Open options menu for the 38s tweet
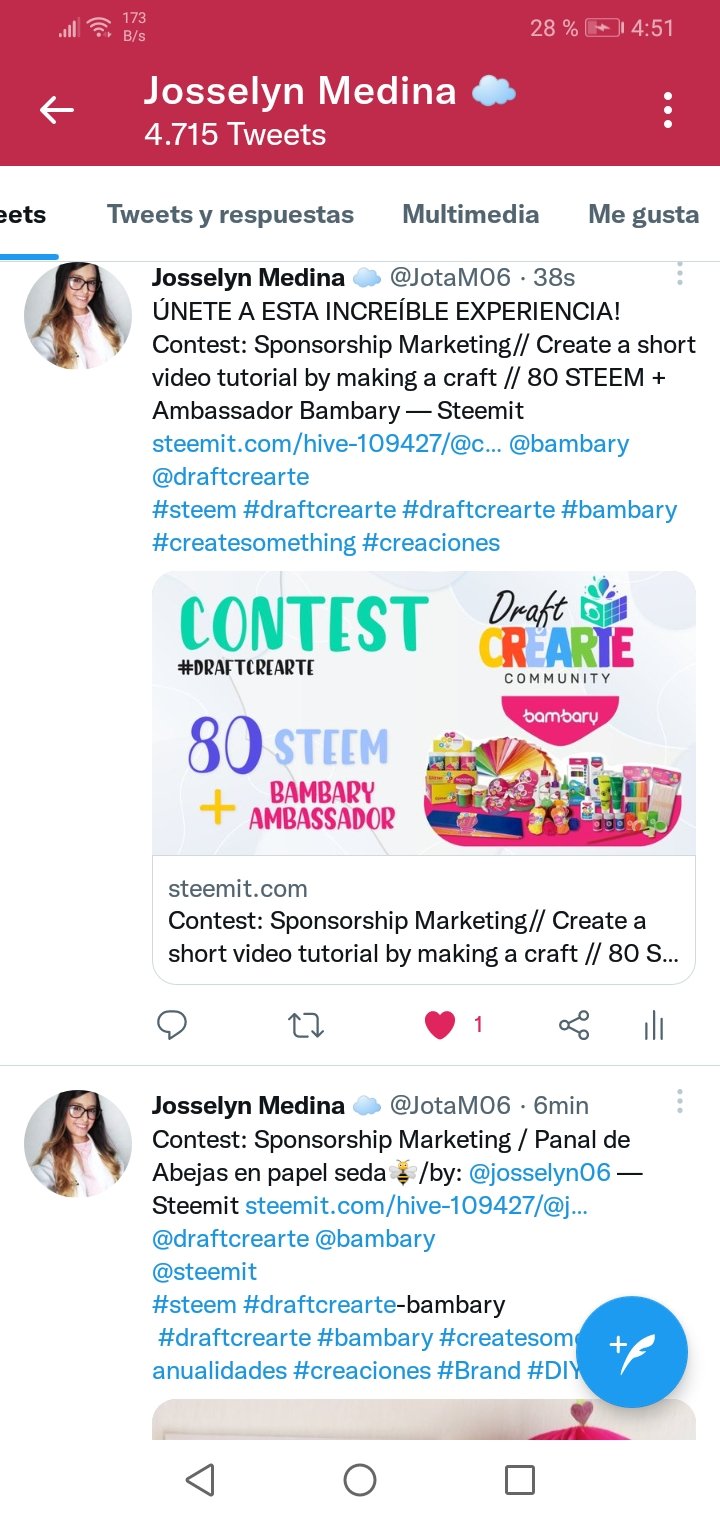Viewport: 720px width, 1520px height. [x=680, y=274]
